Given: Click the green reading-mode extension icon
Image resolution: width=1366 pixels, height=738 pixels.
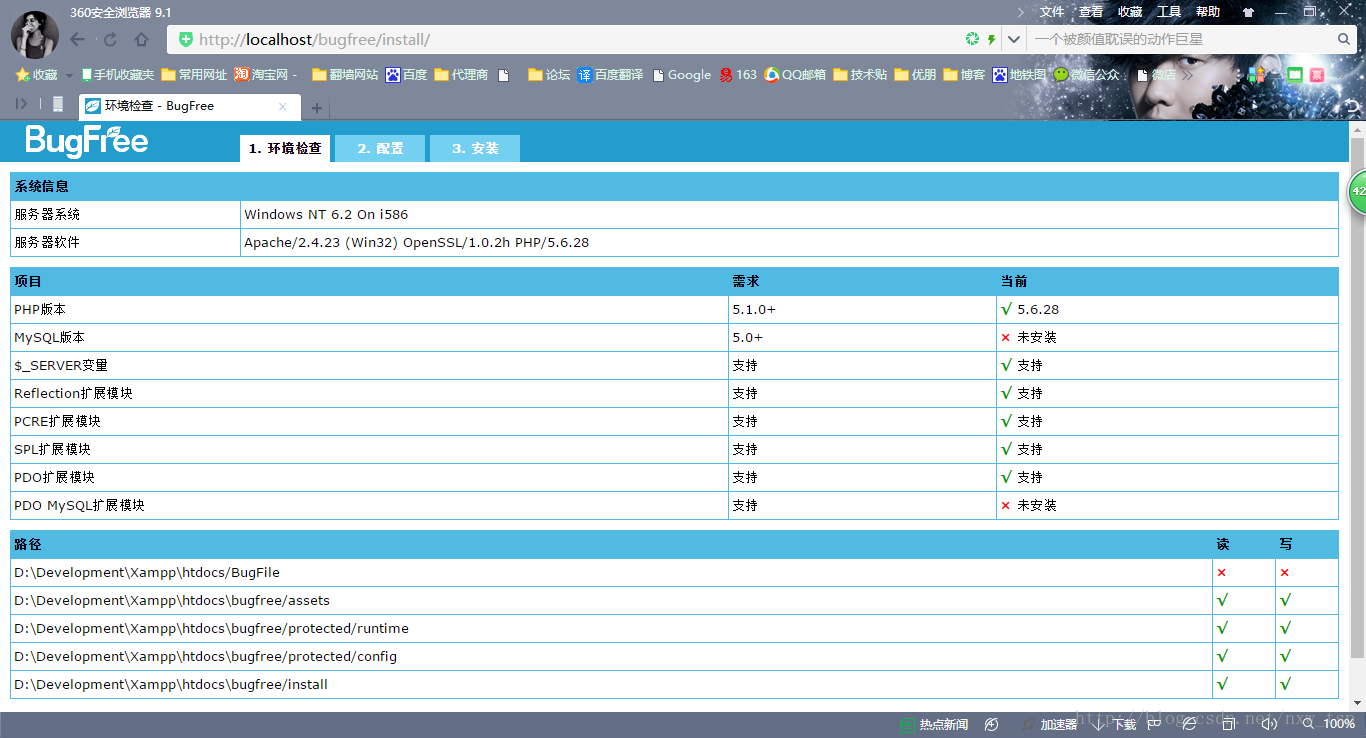Looking at the screenshot, I should coord(1295,75).
